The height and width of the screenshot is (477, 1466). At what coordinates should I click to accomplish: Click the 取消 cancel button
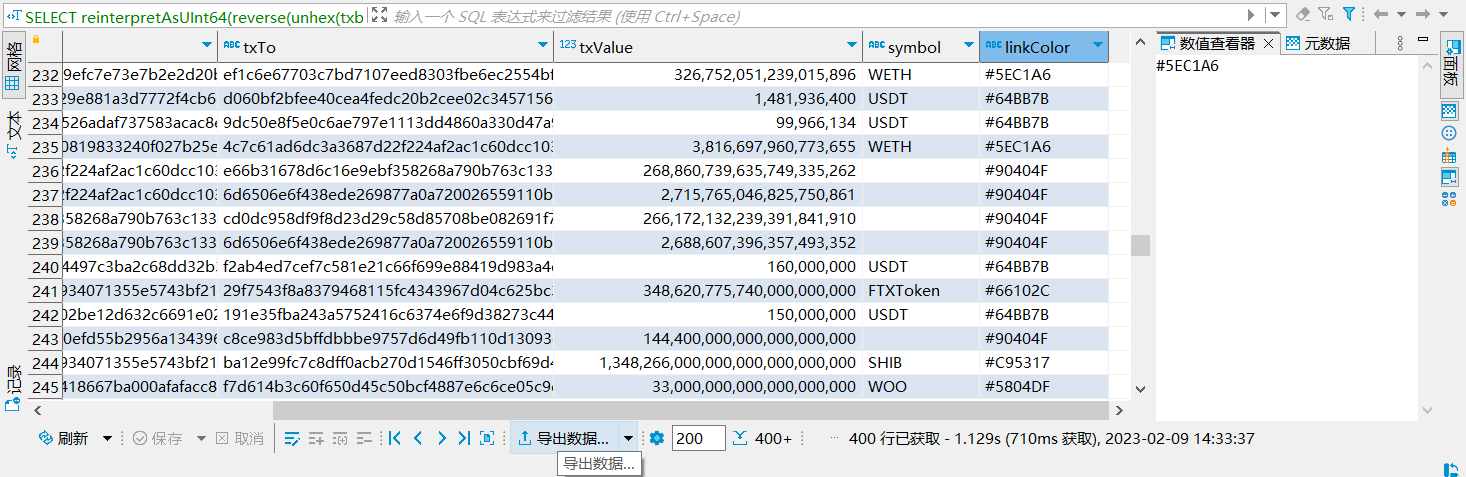pos(240,438)
